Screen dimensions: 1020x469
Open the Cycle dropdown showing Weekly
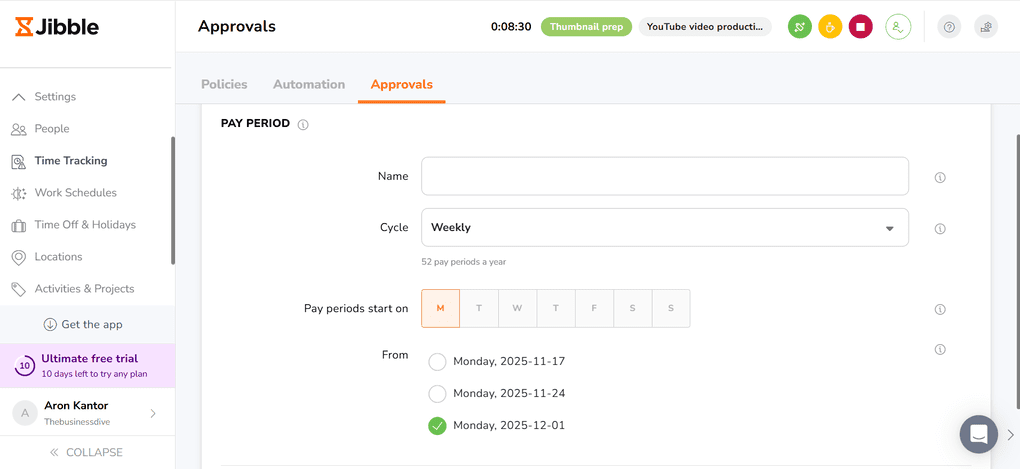[665, 228]
